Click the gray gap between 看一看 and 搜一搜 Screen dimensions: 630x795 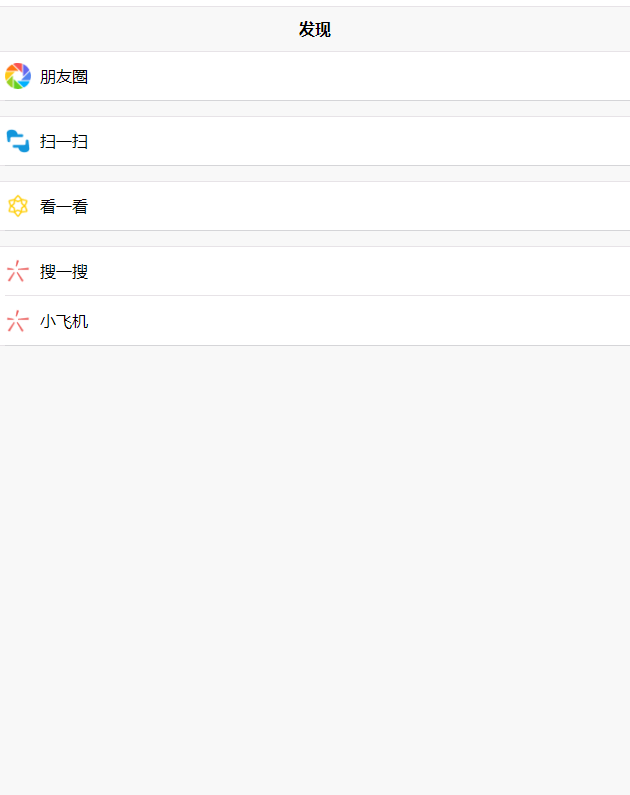click(x=315, y=238)
